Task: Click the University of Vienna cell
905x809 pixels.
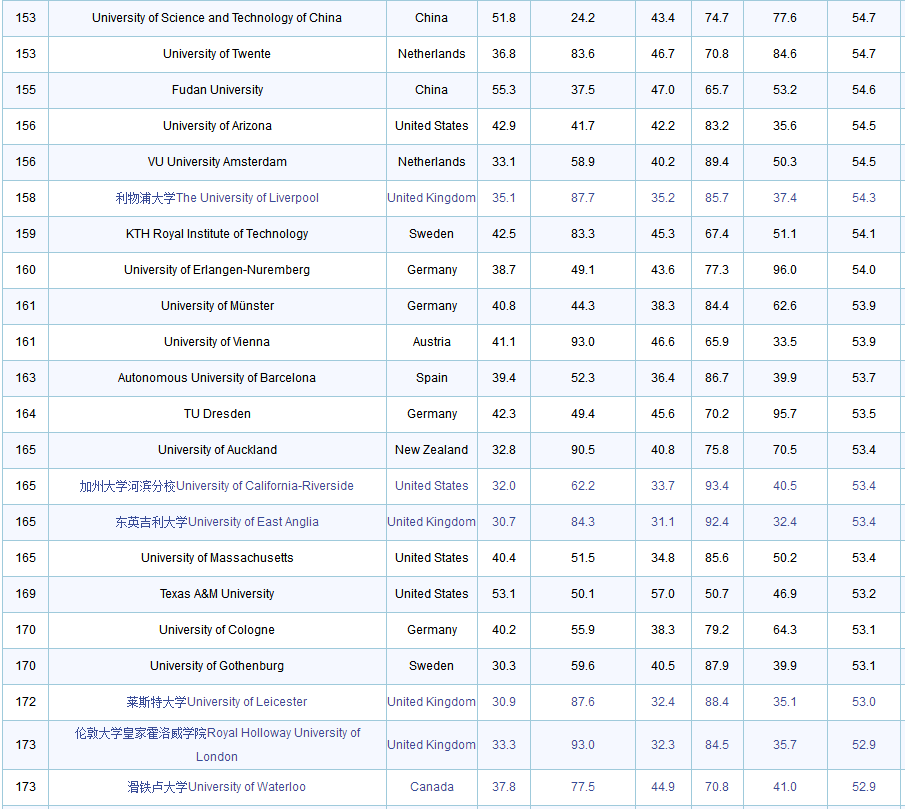Action: click(217, 342)
